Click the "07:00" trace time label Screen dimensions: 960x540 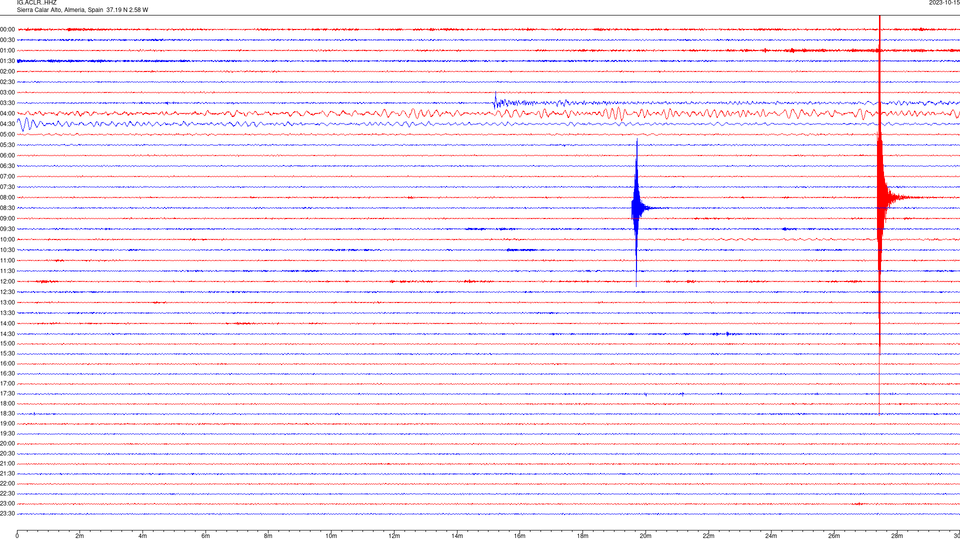point(8,176)
